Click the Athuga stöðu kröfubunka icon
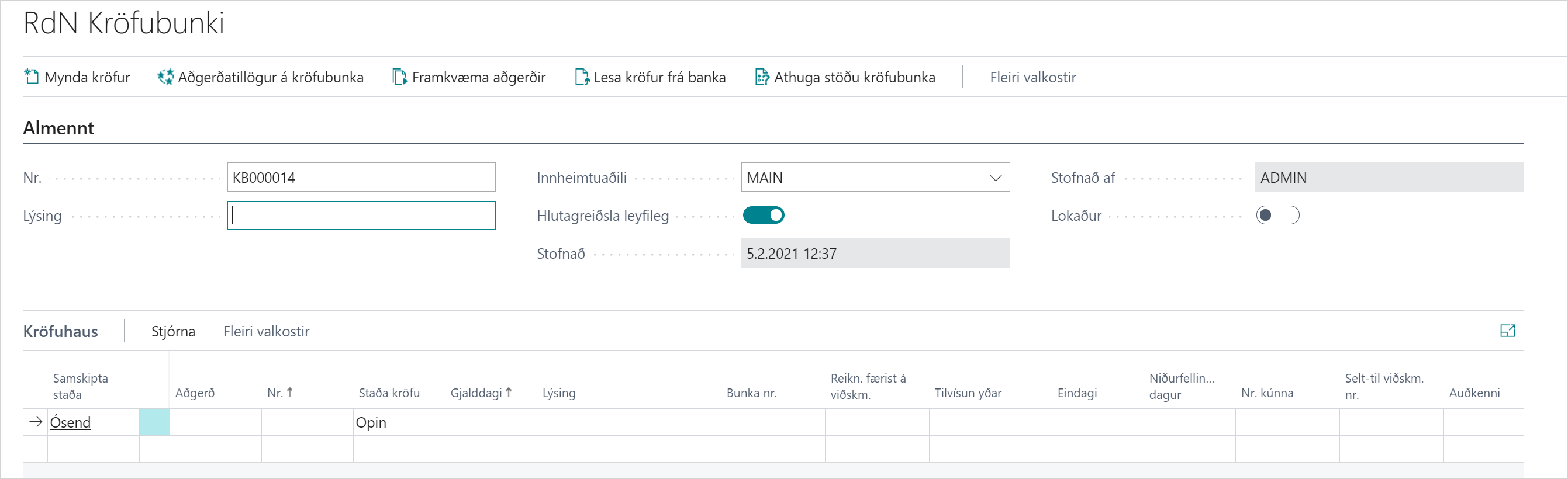The image size is (1568, 479). [x=761, y=77]
